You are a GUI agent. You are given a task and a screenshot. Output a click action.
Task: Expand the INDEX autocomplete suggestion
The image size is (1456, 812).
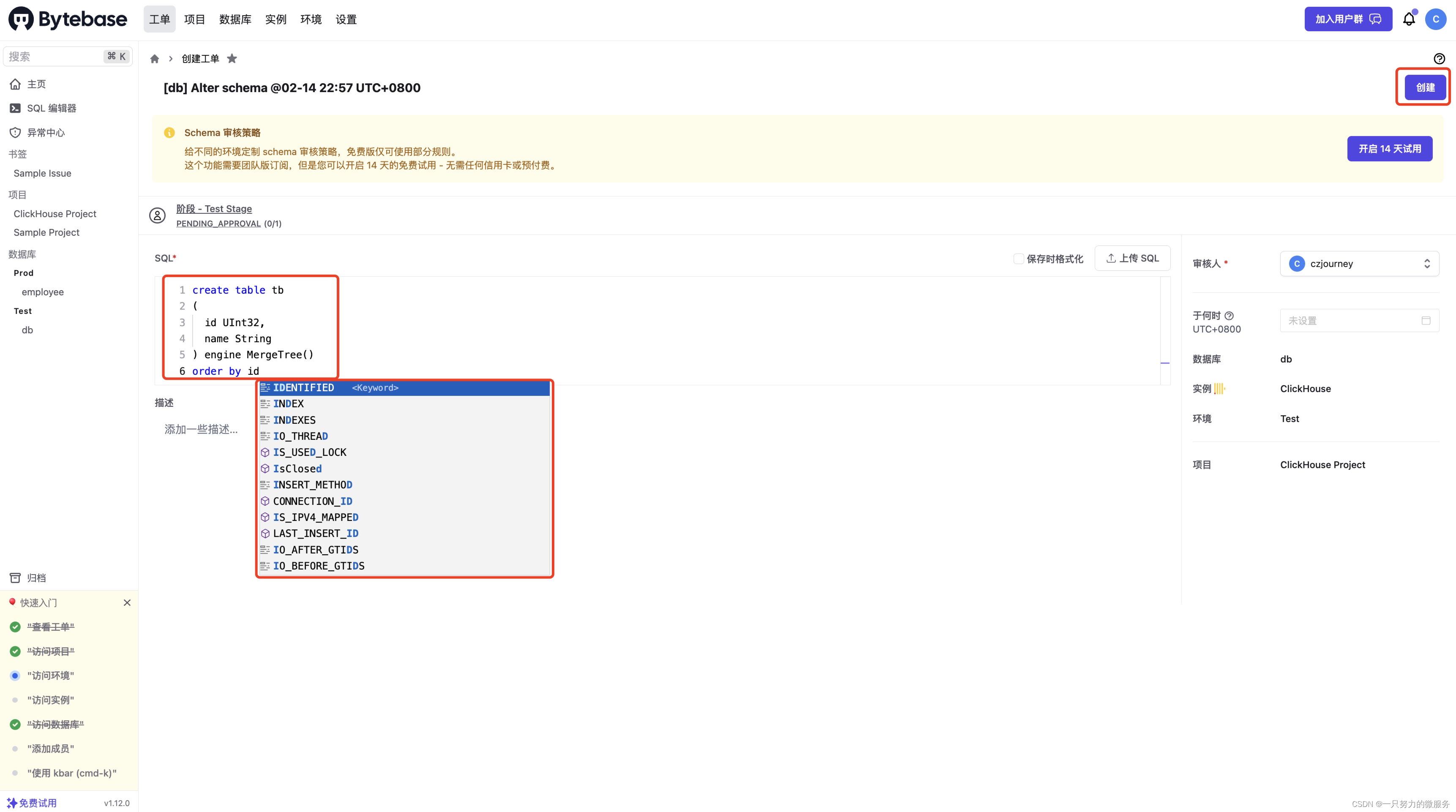point(288,403)
